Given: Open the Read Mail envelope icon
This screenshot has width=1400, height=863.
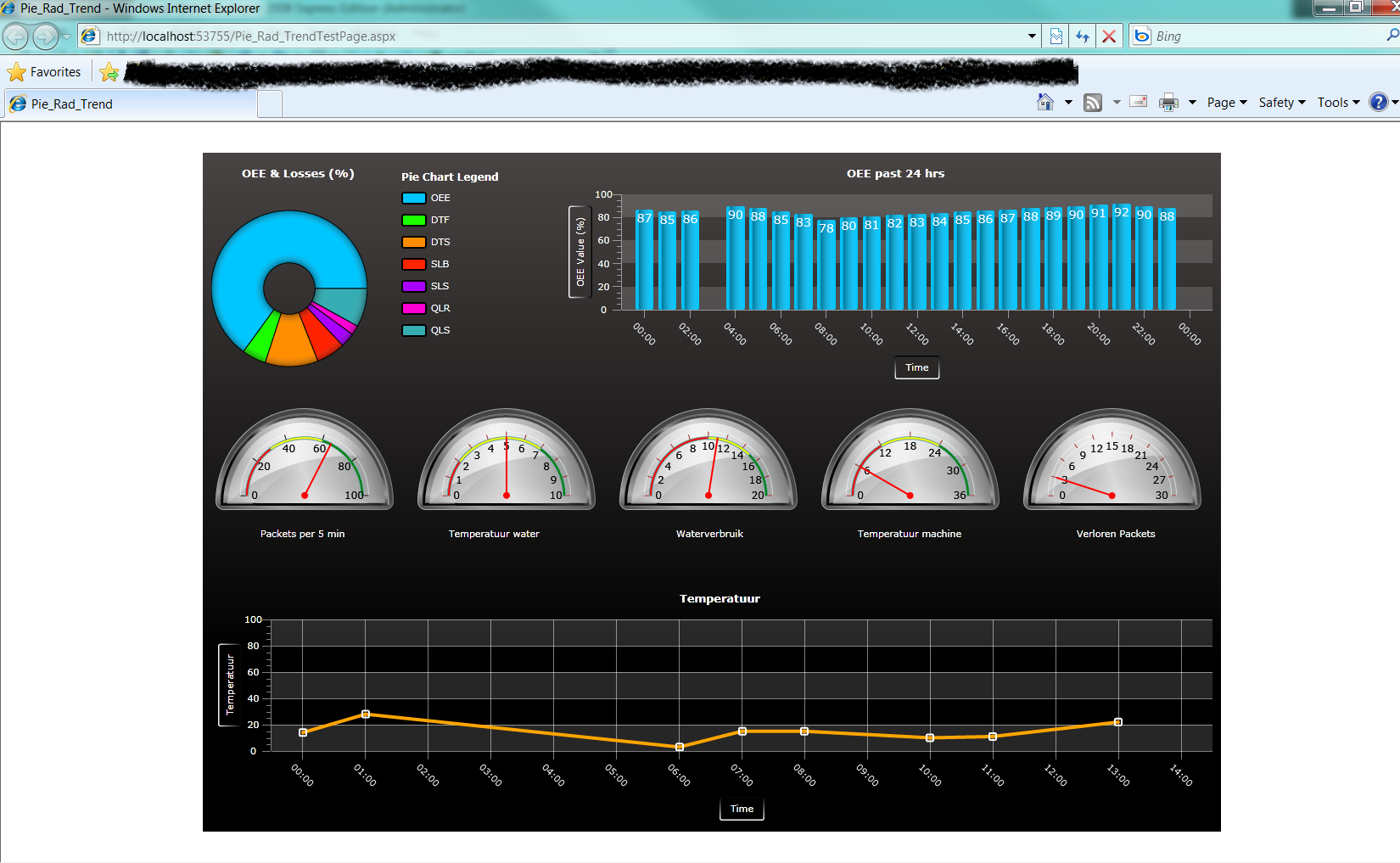Looking at the screenshot, I should tap(1139, 102).
